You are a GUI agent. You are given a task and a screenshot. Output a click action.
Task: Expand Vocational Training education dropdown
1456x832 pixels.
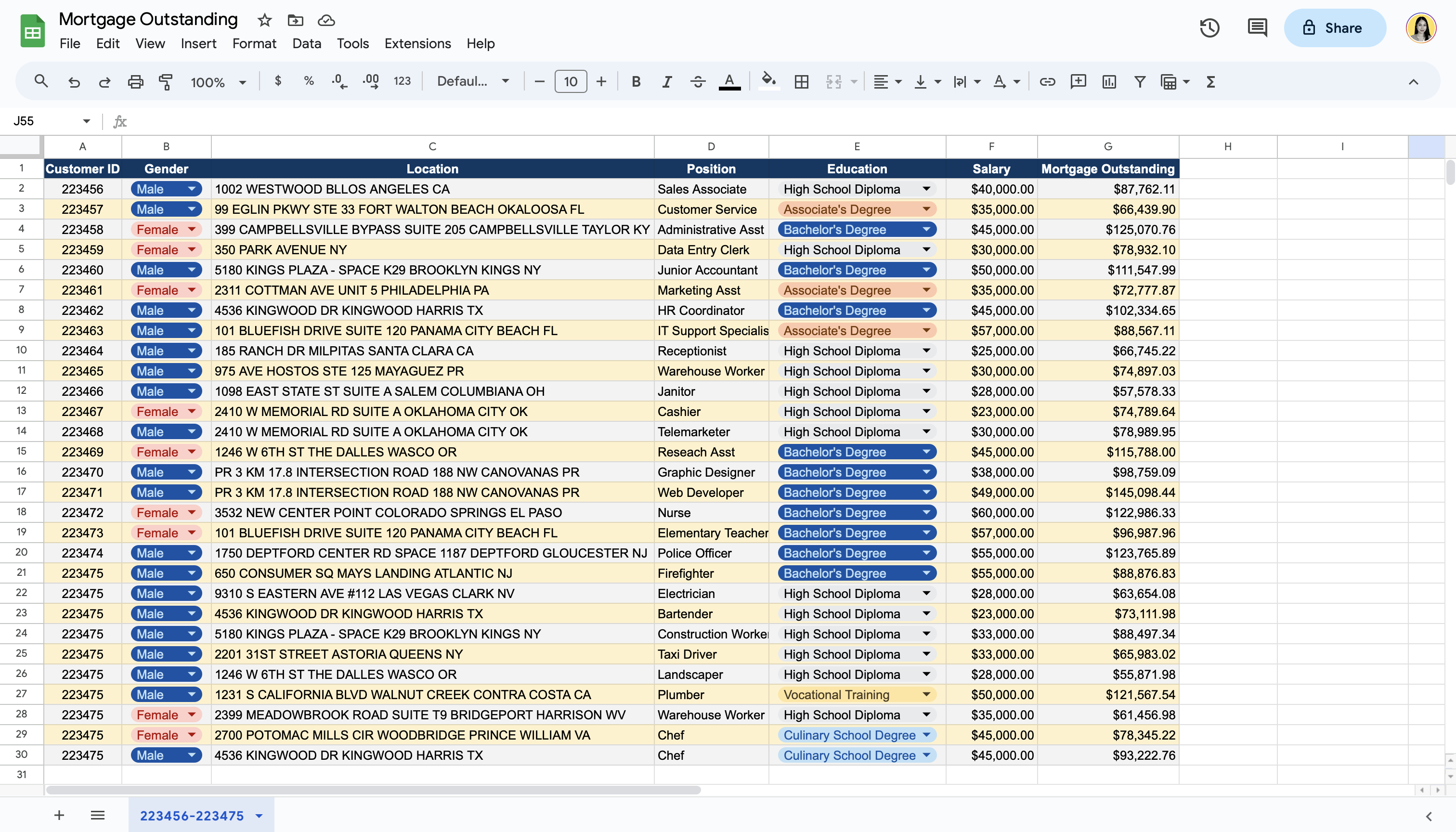point(926,695)
